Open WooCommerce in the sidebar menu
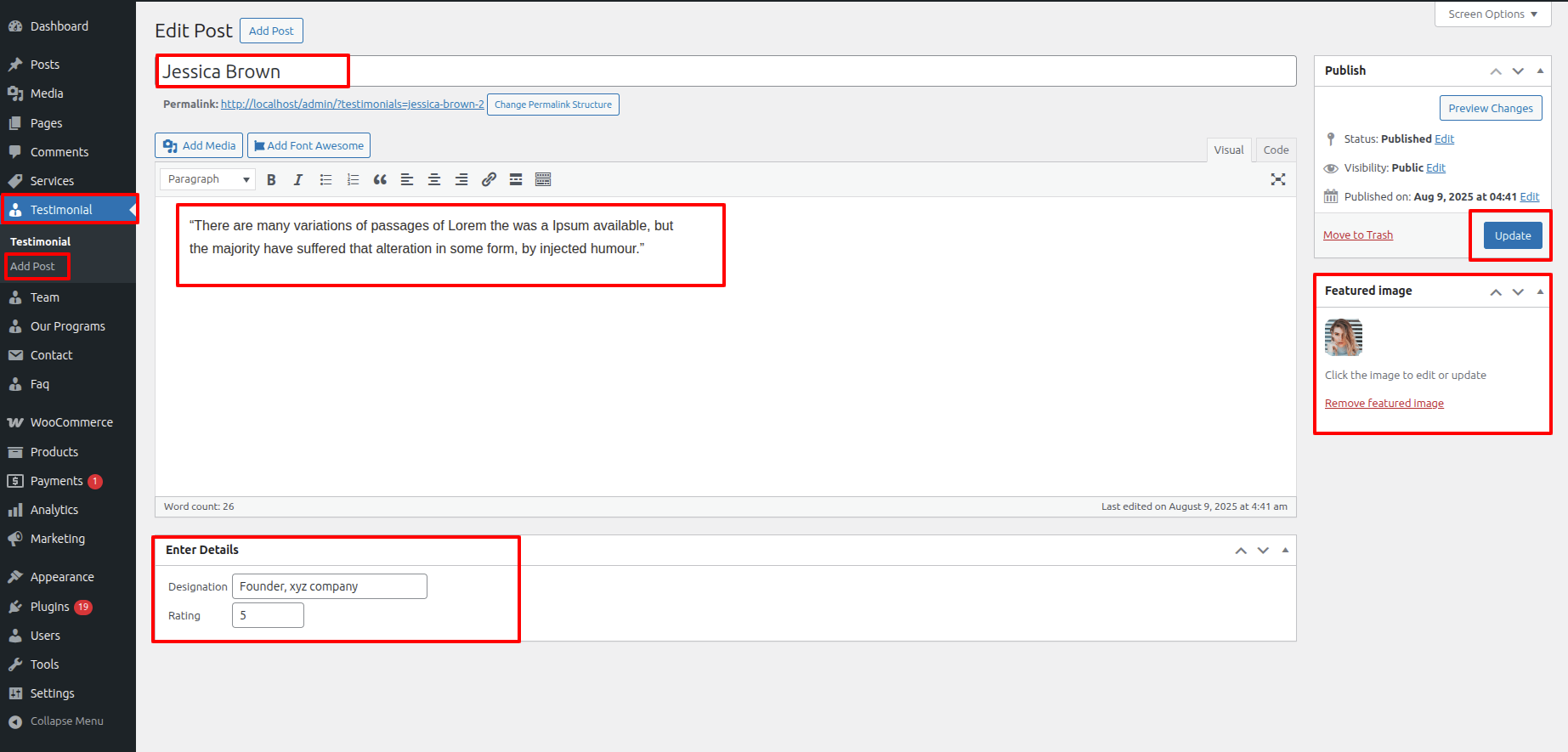The width and height of the screenshot is (1568, 752). tap(71, 422)
